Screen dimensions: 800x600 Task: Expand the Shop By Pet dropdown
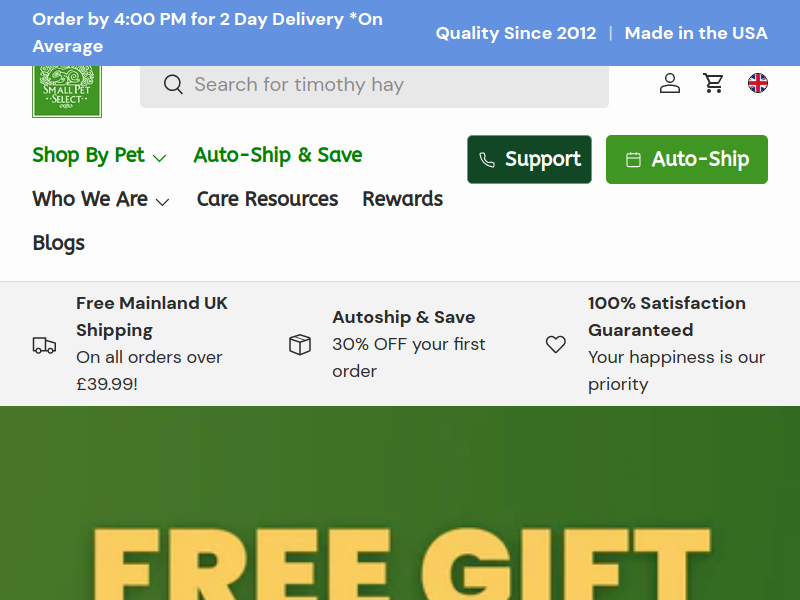point(99,155)
